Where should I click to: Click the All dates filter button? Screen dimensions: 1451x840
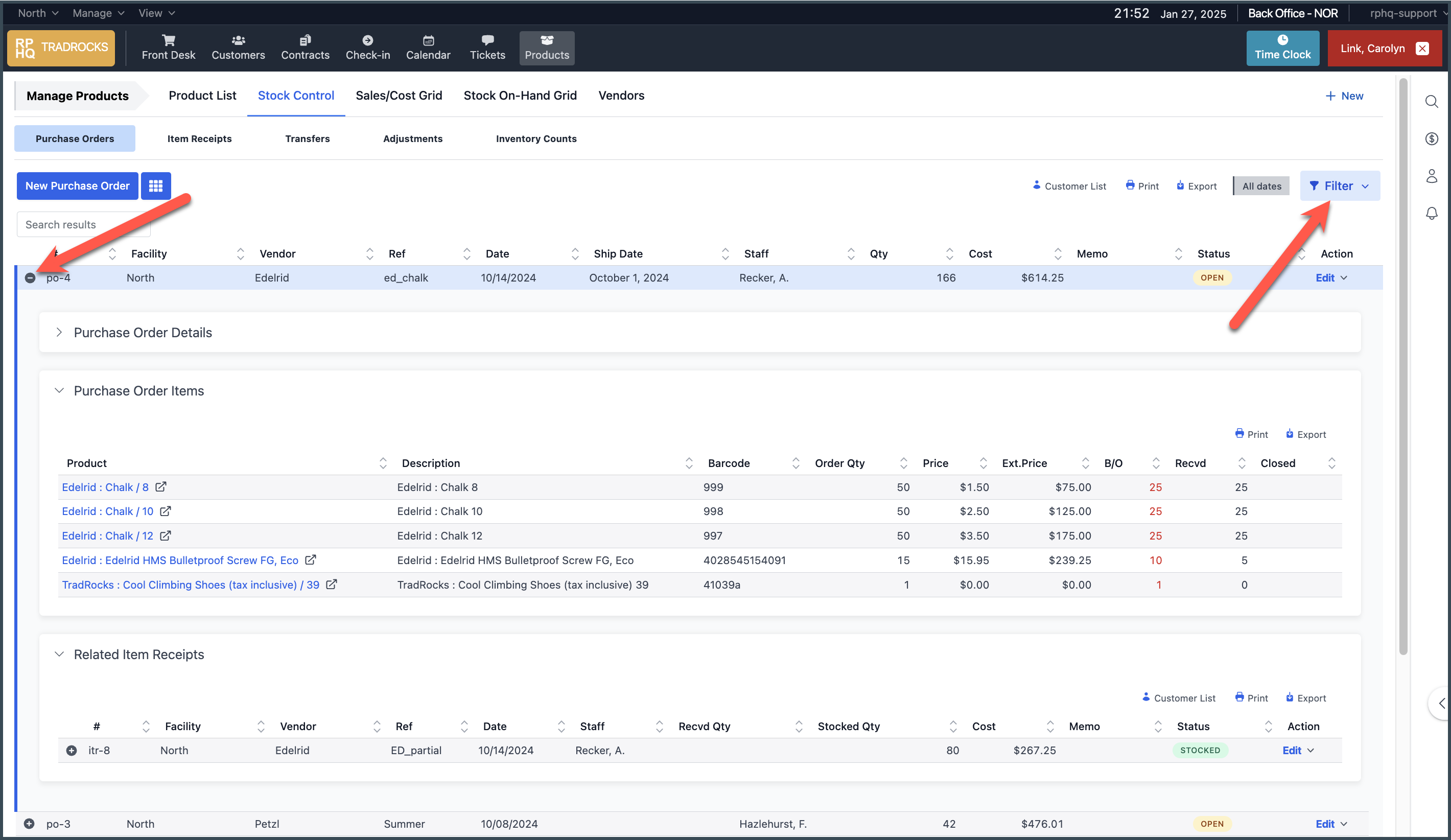[1261, 186]
